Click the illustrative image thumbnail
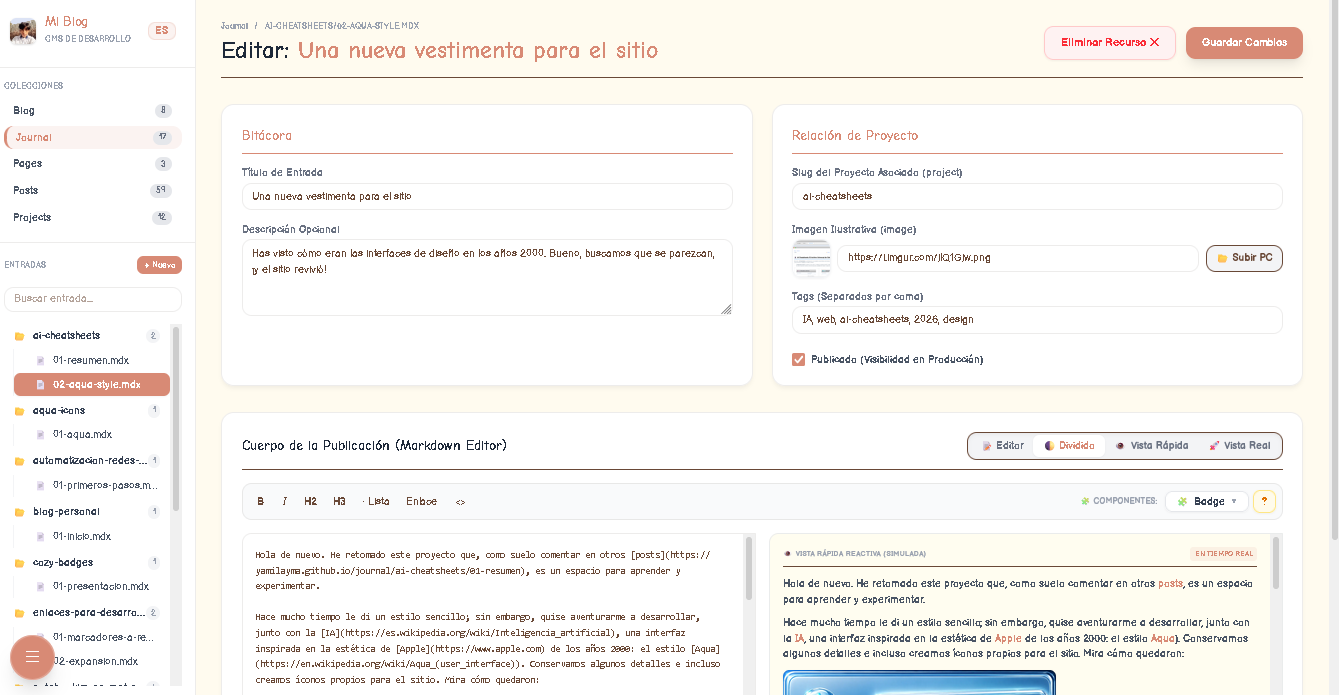The image size is (1339, 695). click(x=811, y=258)
